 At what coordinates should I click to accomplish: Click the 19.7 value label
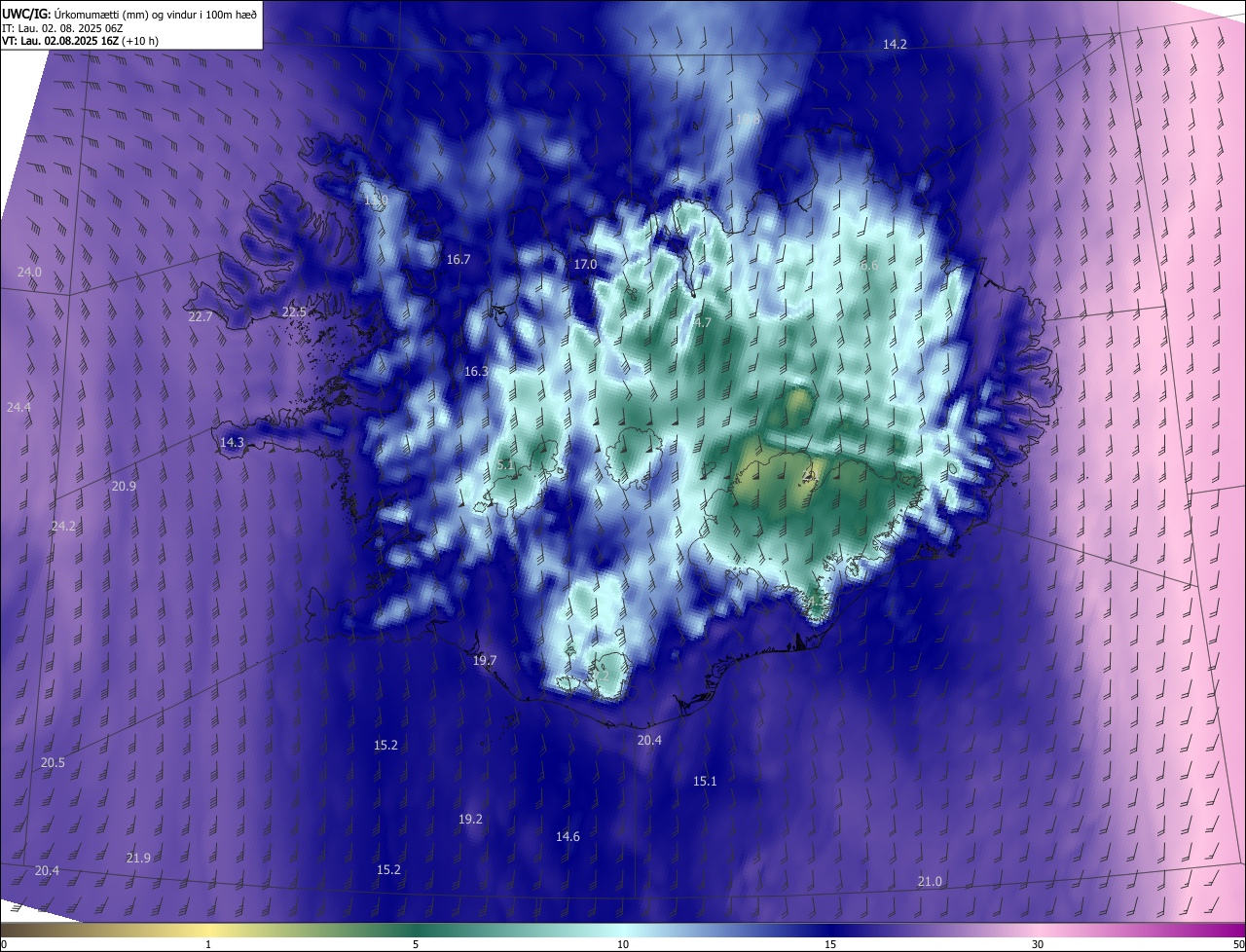pyautogui.click(x=485, y=660)
